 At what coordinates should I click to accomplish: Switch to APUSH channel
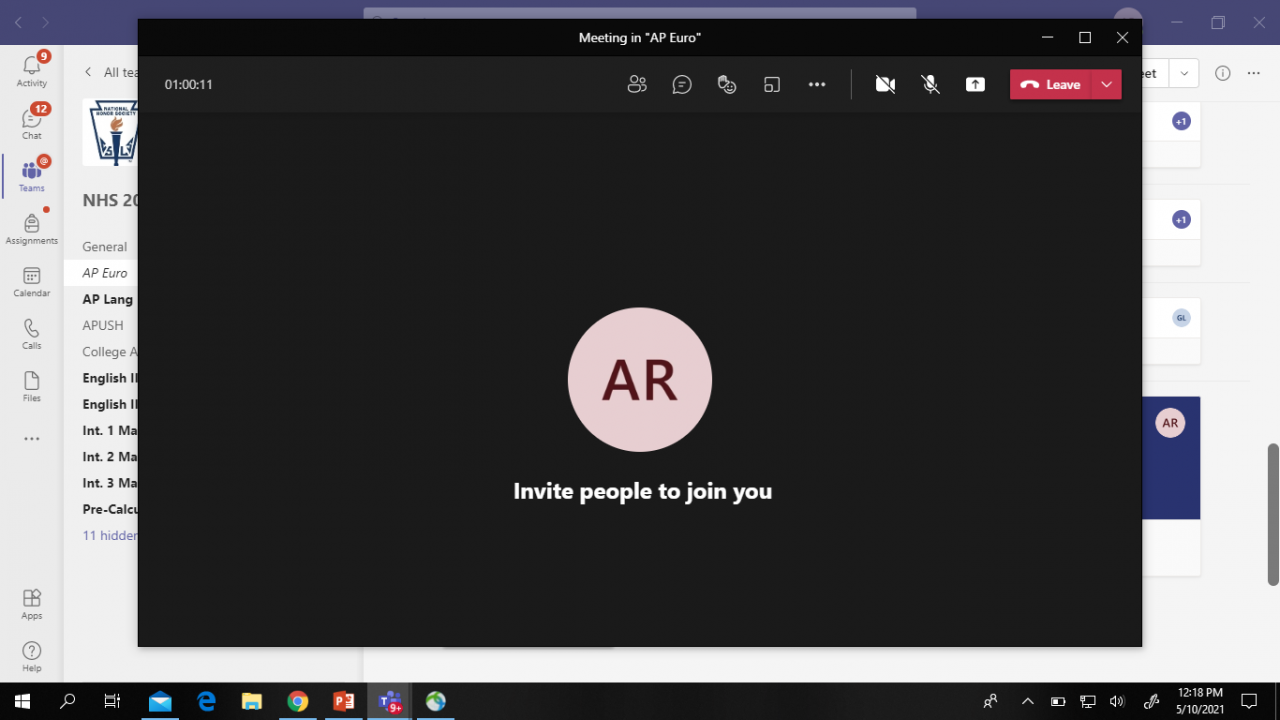point(103,325)
